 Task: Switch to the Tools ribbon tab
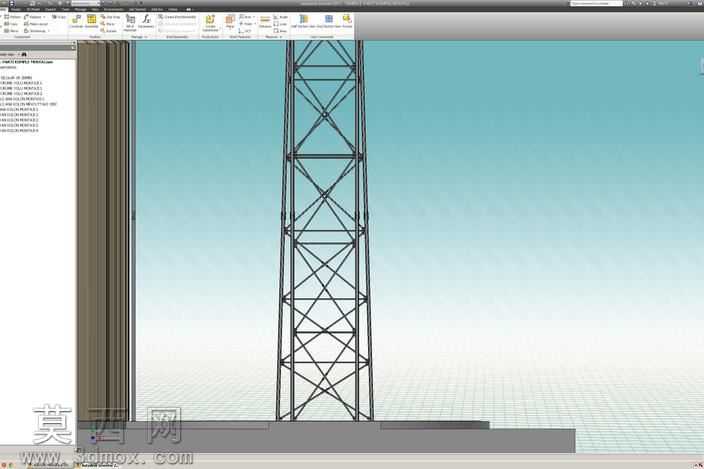pyautogui.click(x=66, y=9)
